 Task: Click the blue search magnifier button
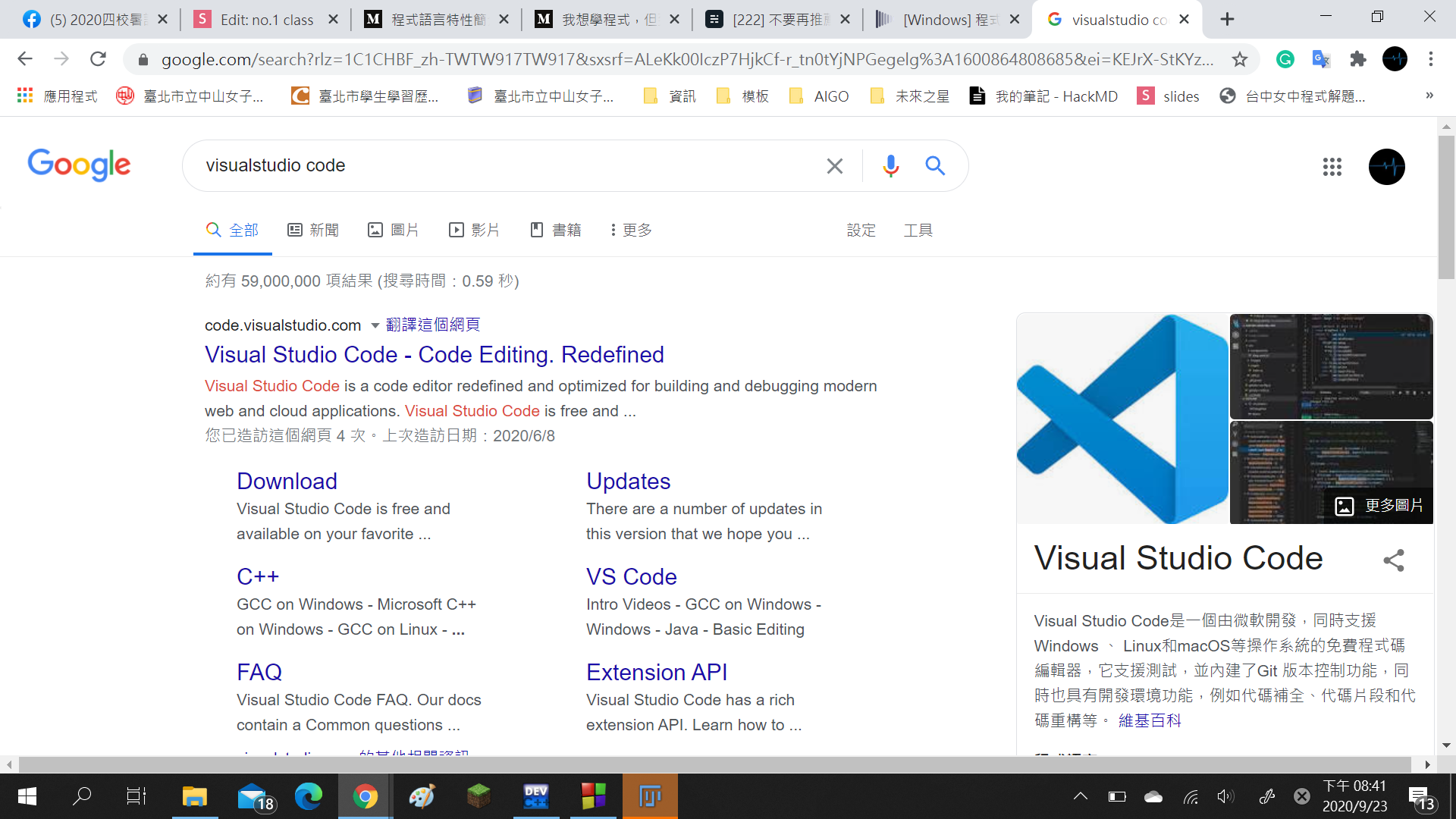click(x=935, y=165)
